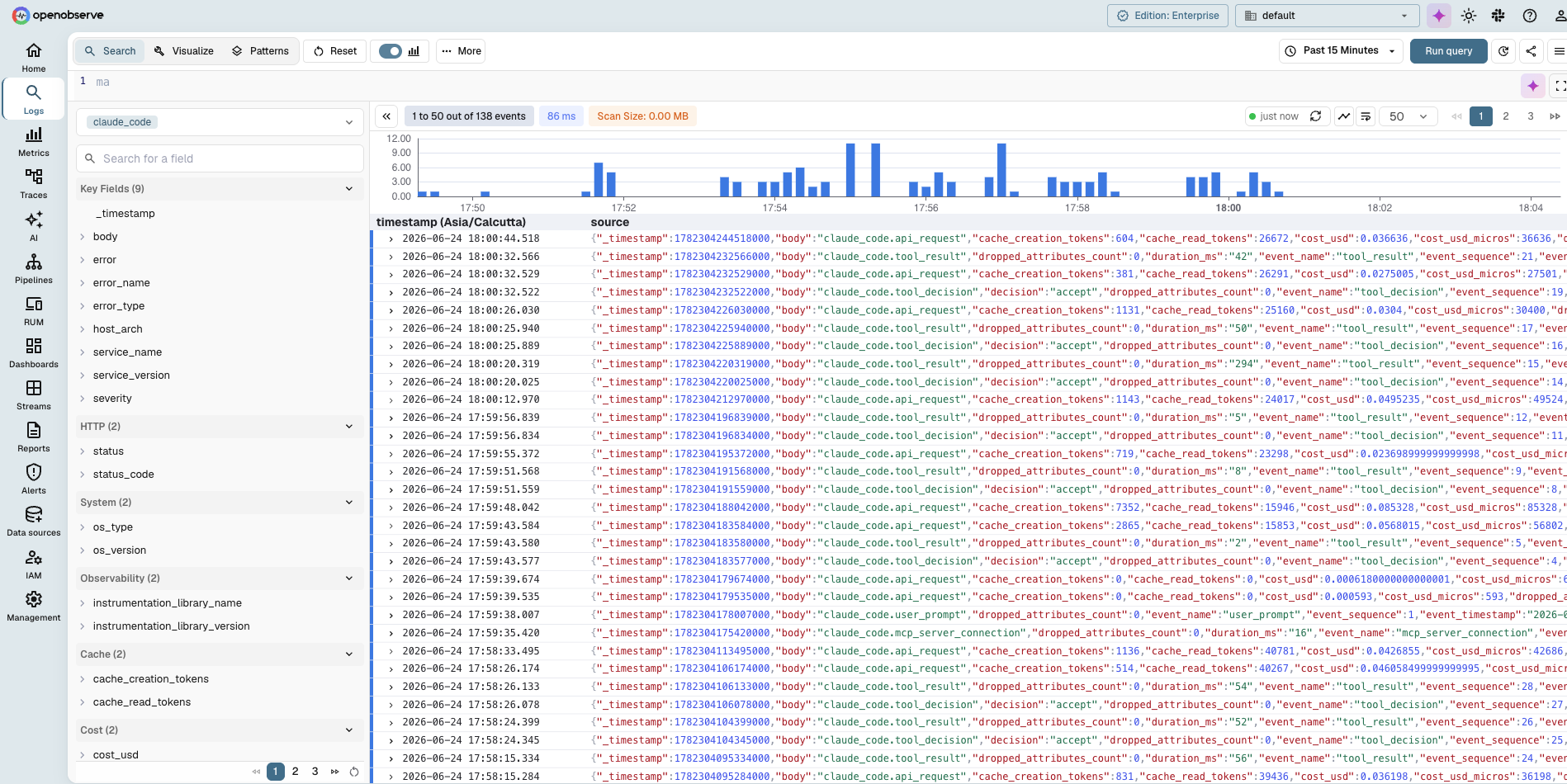Screen dimensions: 1567x784
Task: Toggle wrap table content icon
Action: point(1366,116)
